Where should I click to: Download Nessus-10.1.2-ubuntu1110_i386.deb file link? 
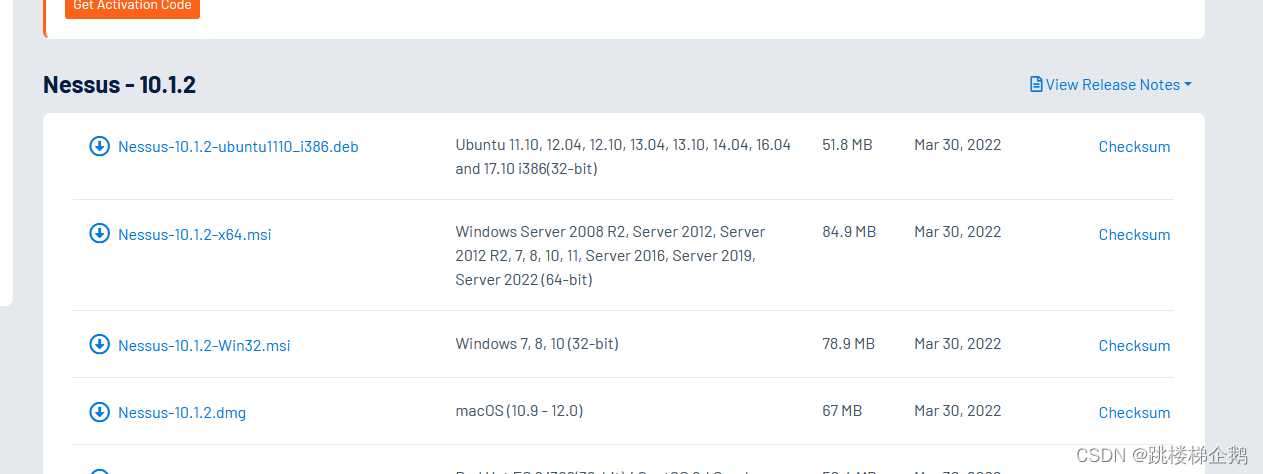238,147
